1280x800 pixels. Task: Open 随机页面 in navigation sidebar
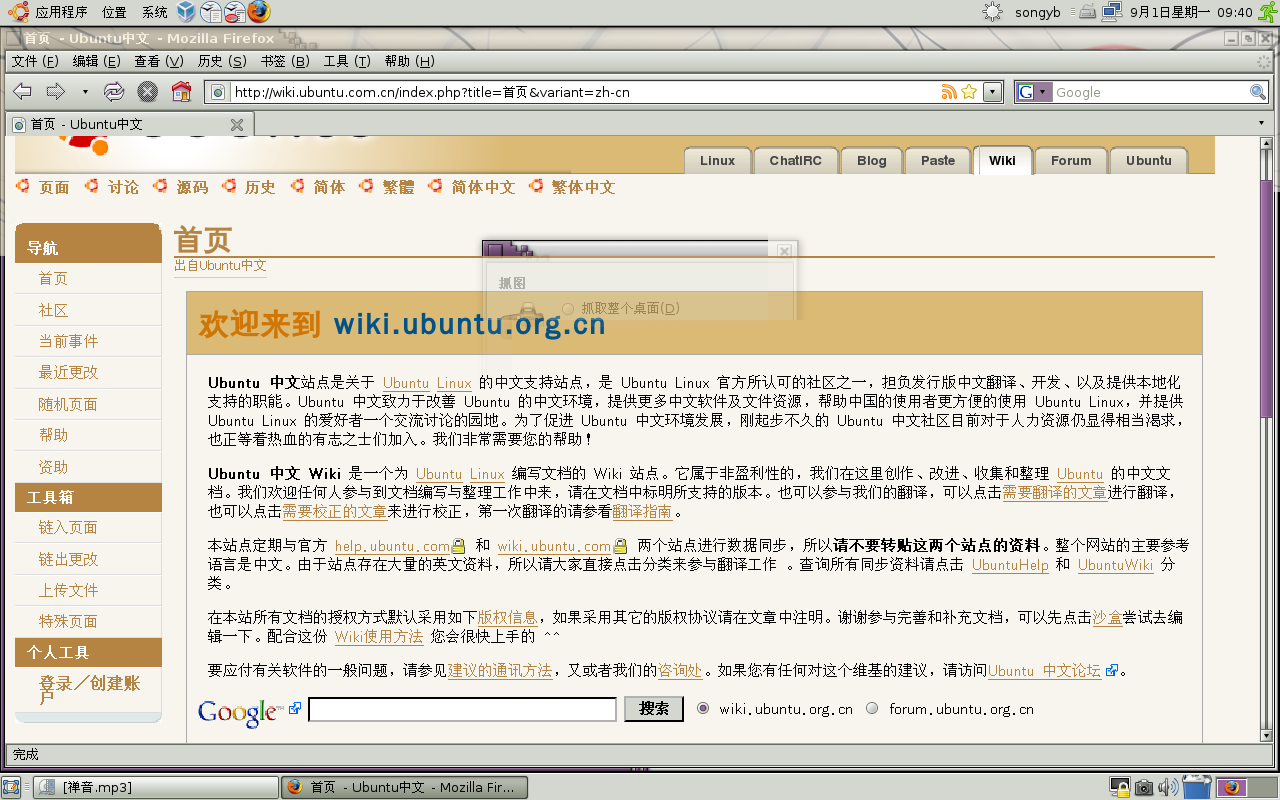click(68, 404)
